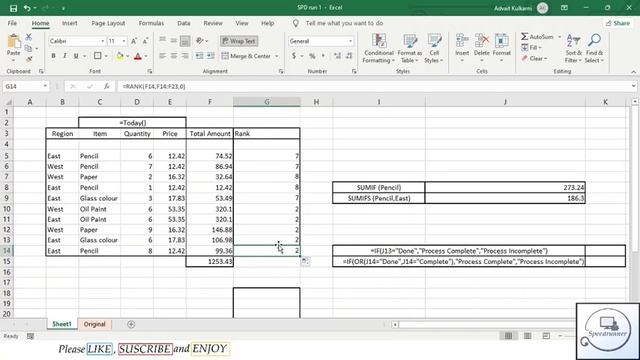
Task: Click Decrease Font Size icon
Action: click(x=145, y=41)
